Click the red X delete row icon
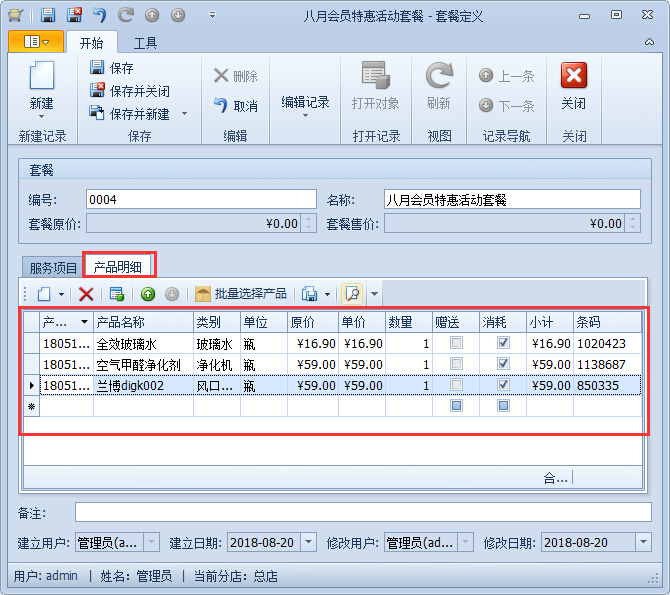Image resolution: width=670 pixels, height=595 pixels. [86, 294]
